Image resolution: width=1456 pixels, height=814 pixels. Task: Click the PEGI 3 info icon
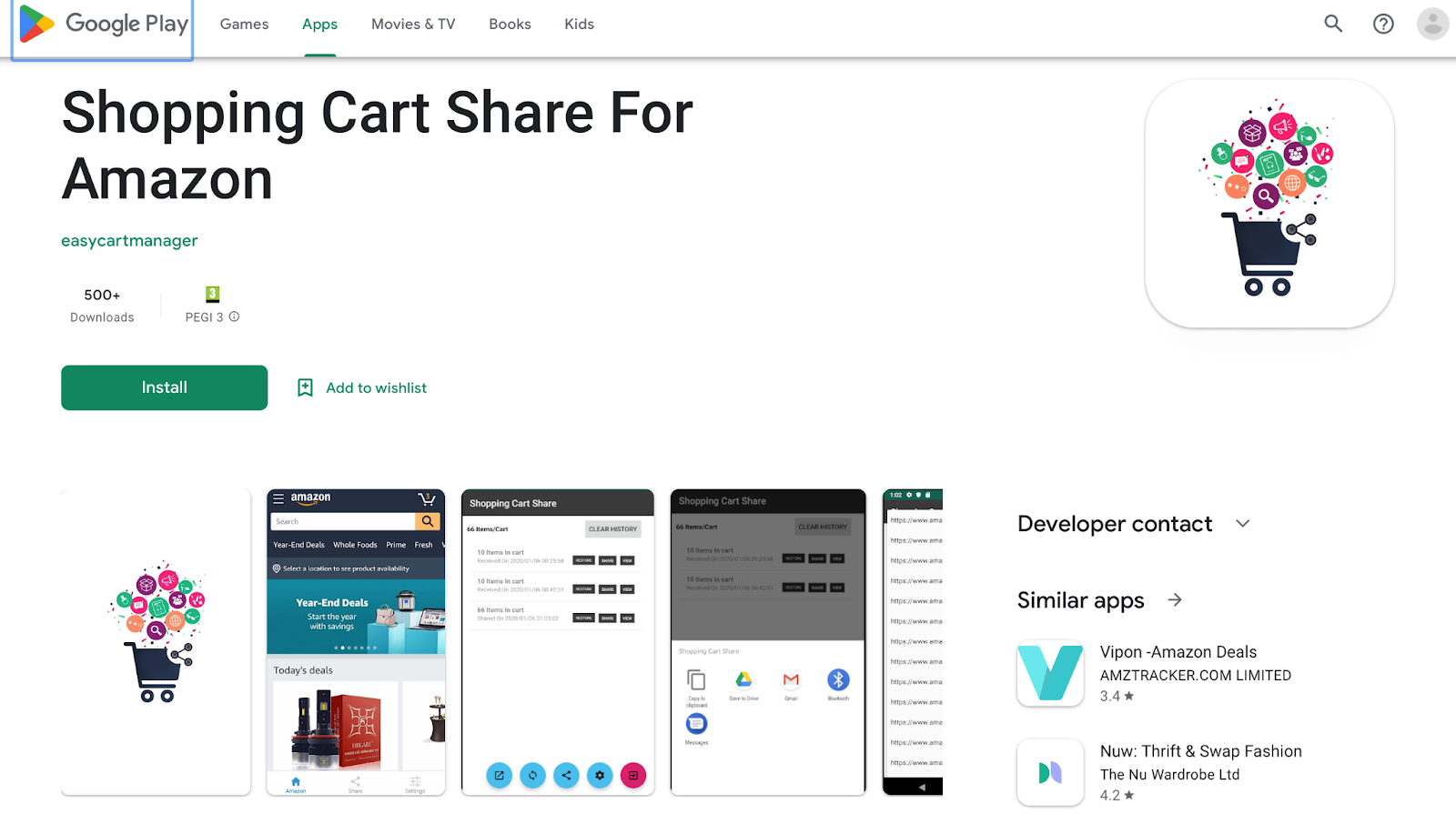(234, 317)
